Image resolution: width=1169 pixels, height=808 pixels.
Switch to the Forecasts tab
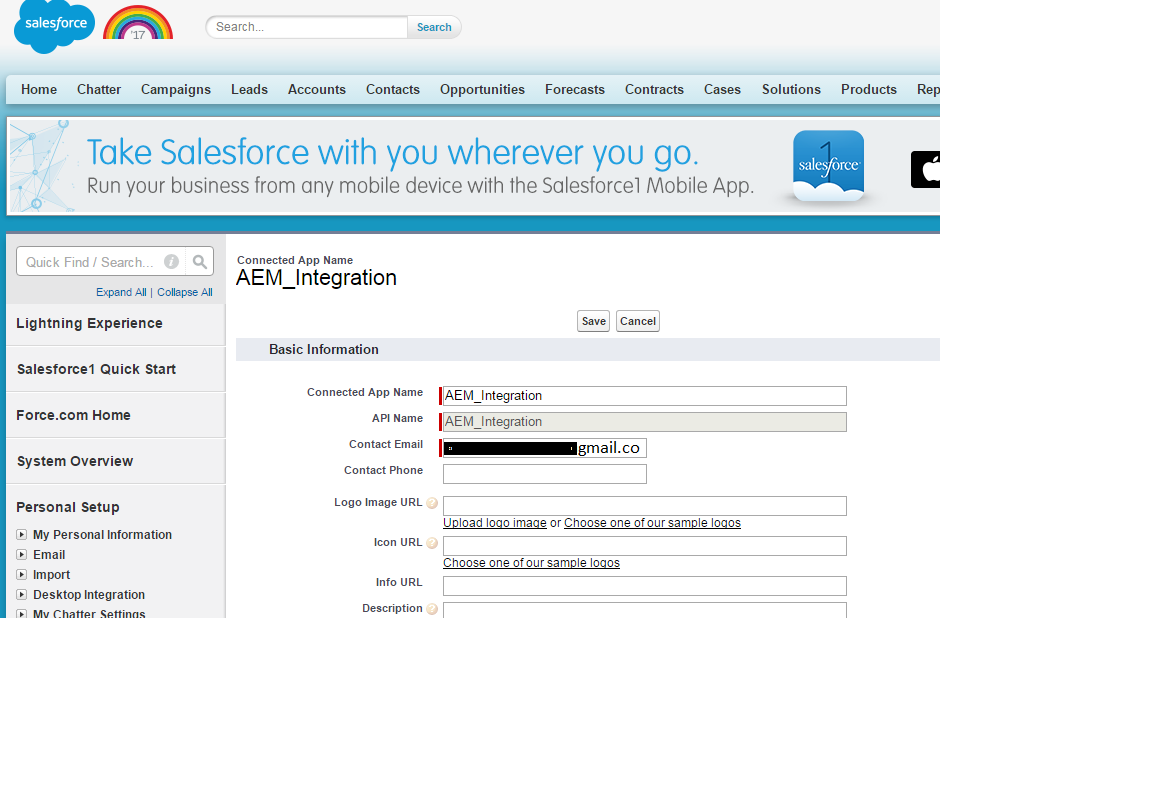coord(575,89)
